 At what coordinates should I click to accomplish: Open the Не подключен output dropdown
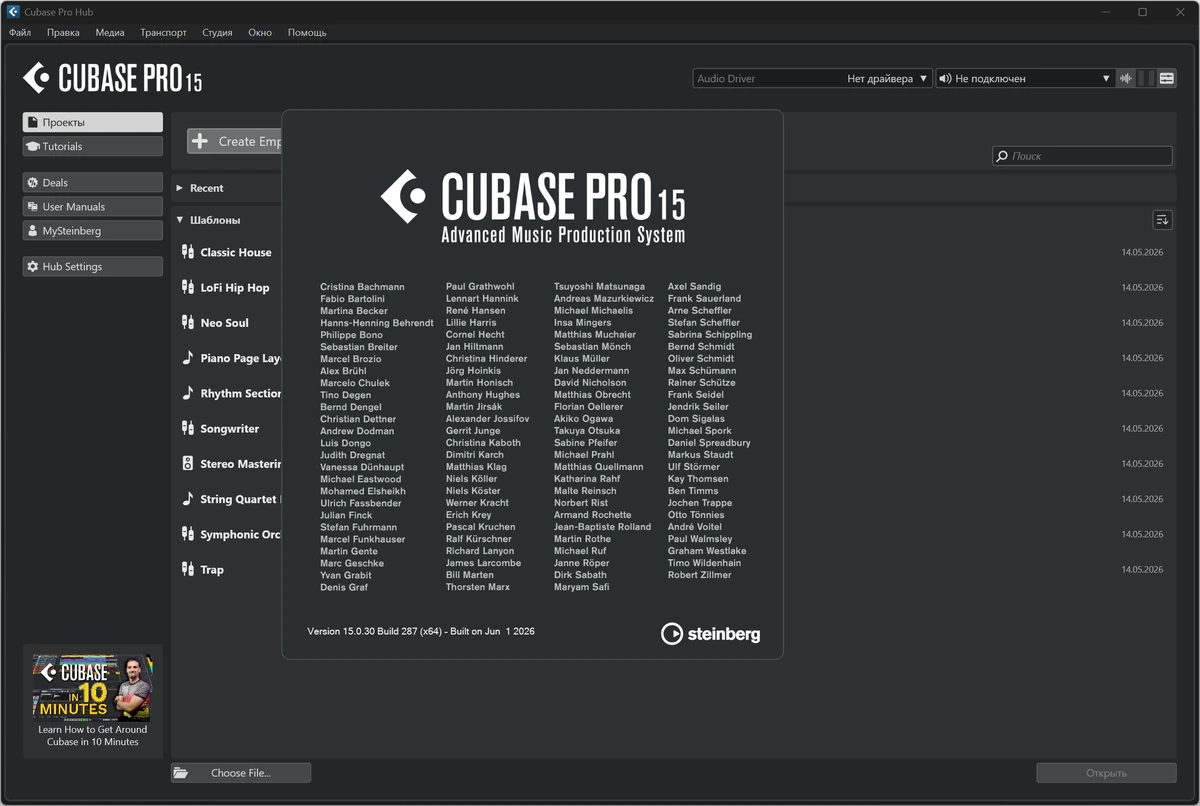point(1025,78)
